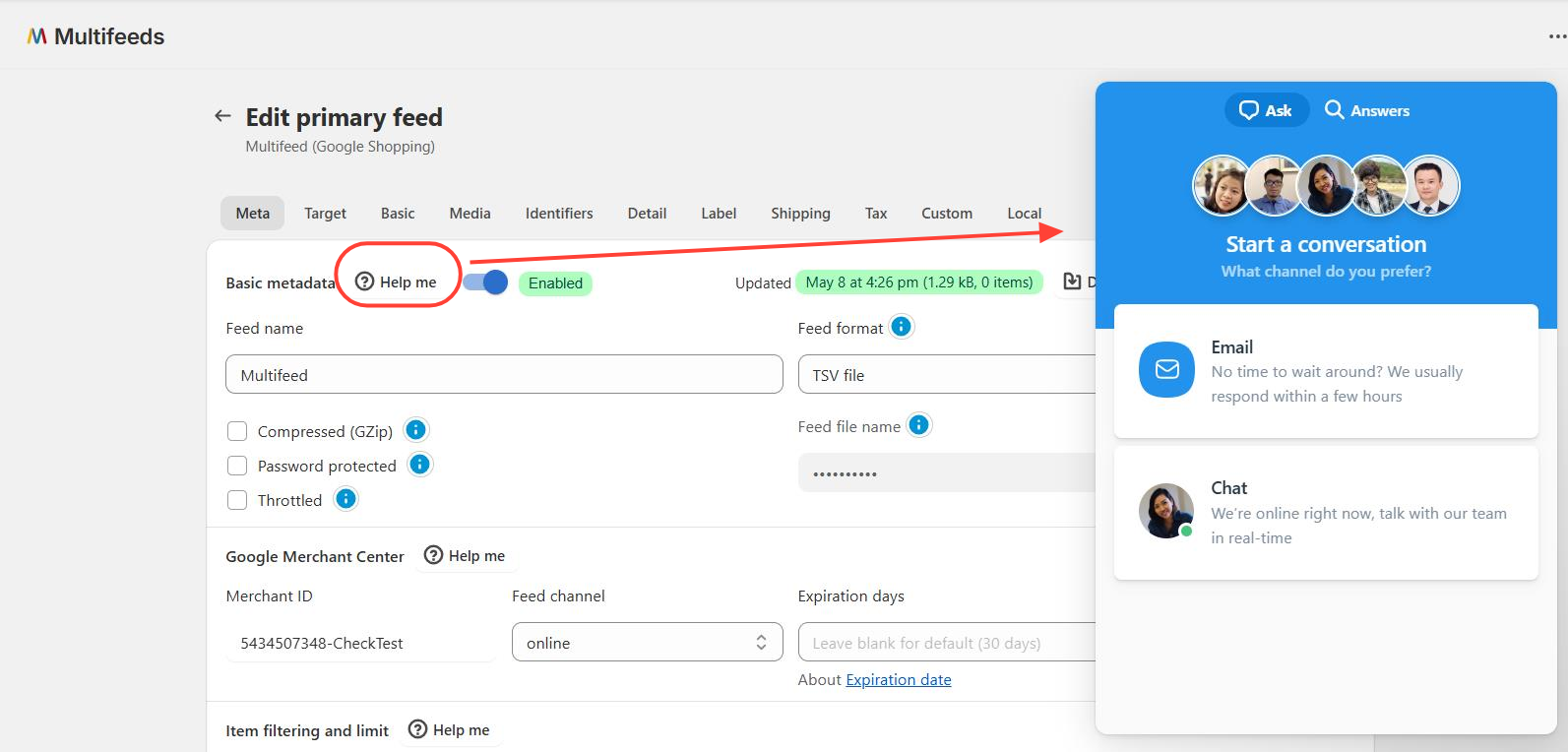Screen dimensions: 1568x752
Task: Click the Feed file name info icon
Action: point(918,425)
